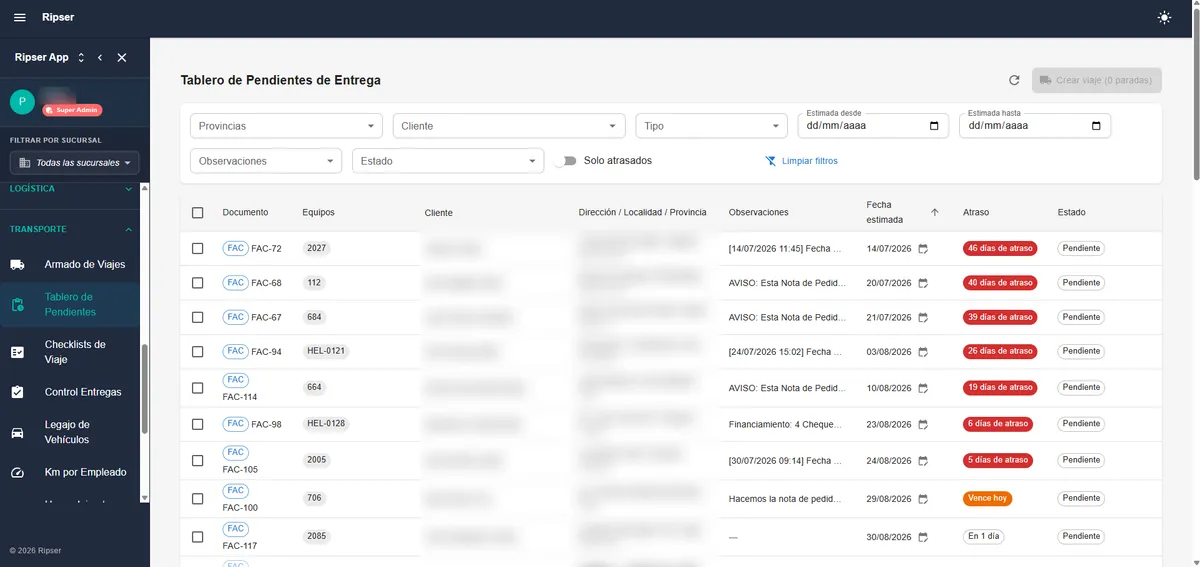The height and width of the screenshot is (567, 1200).
Task: Open calendar icon for date 29/08/2026
Action: coord(923,498)
